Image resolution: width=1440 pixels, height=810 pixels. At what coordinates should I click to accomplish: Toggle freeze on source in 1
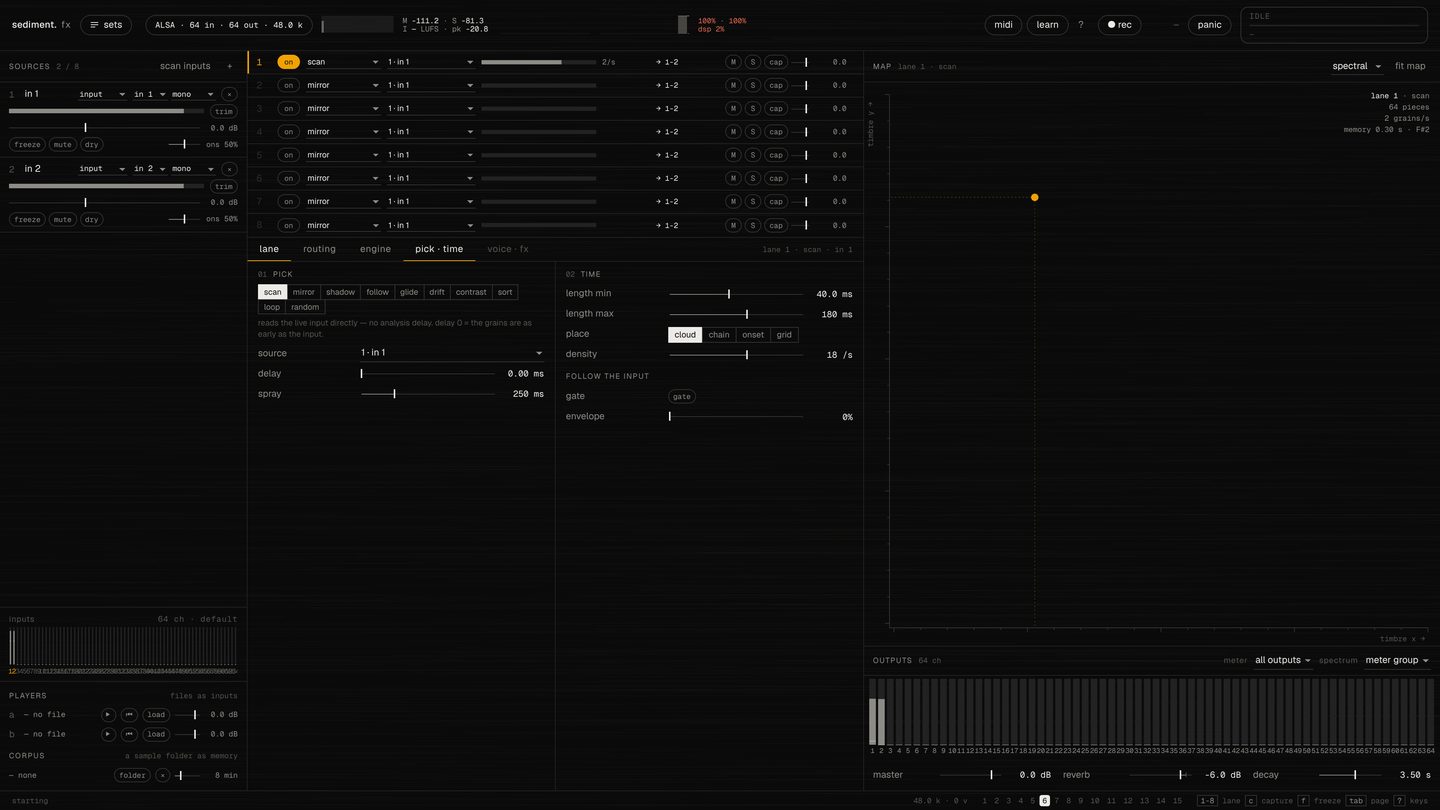28,144
